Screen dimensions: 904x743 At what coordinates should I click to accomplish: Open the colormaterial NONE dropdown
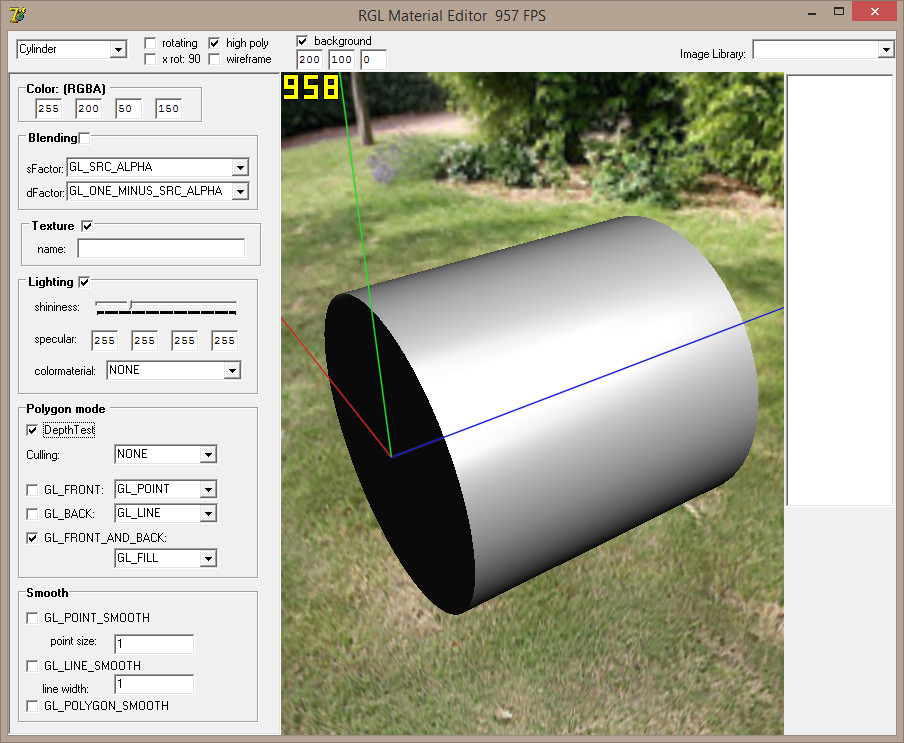(x=232, y=371)
